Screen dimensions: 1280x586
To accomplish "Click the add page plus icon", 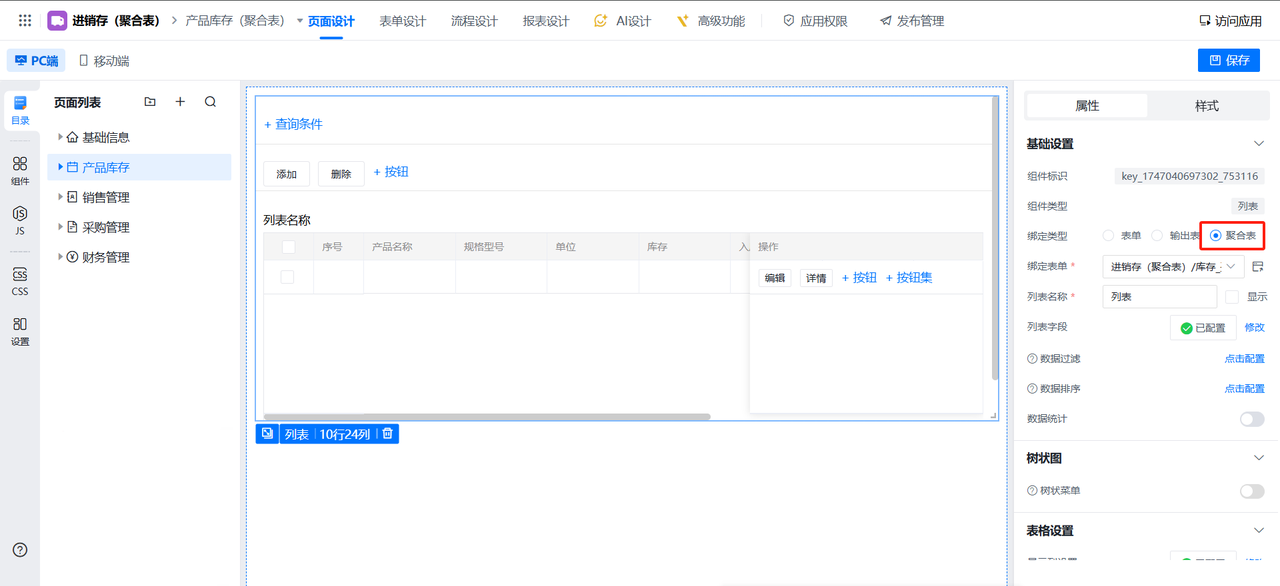I will [x=180, y=102].
